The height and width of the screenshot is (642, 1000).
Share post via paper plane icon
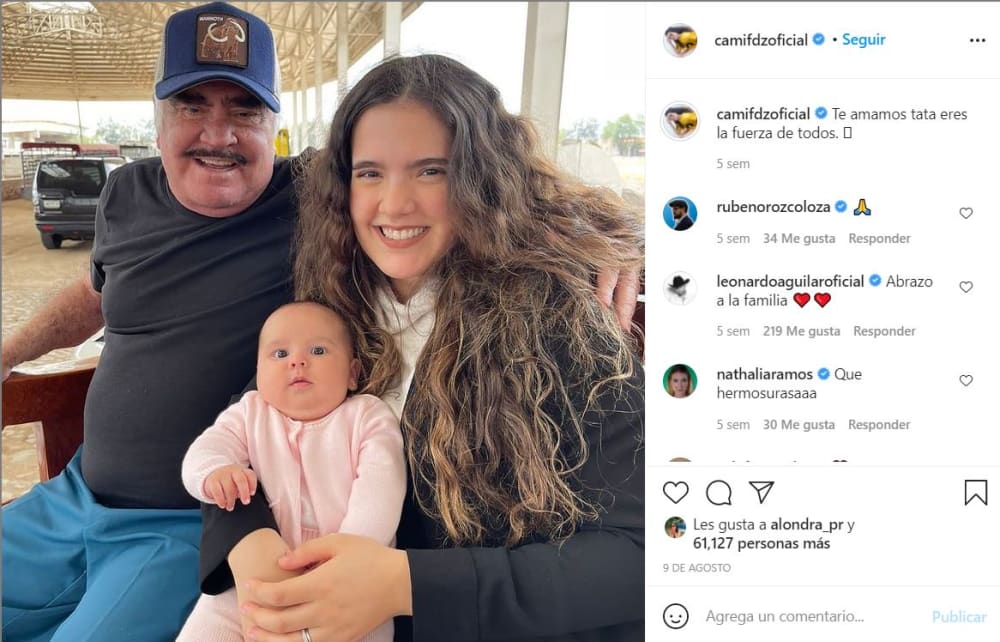pos(761,492)
